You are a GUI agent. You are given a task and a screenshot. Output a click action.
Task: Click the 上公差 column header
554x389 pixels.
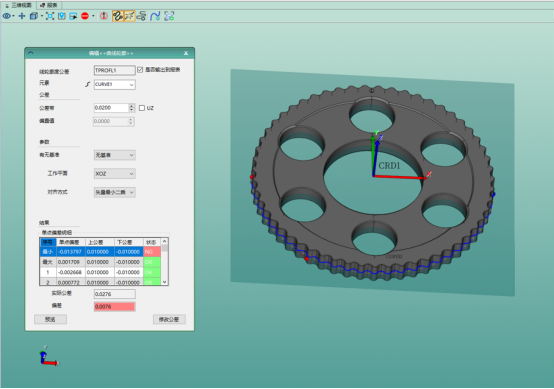[x=100, y=242]
